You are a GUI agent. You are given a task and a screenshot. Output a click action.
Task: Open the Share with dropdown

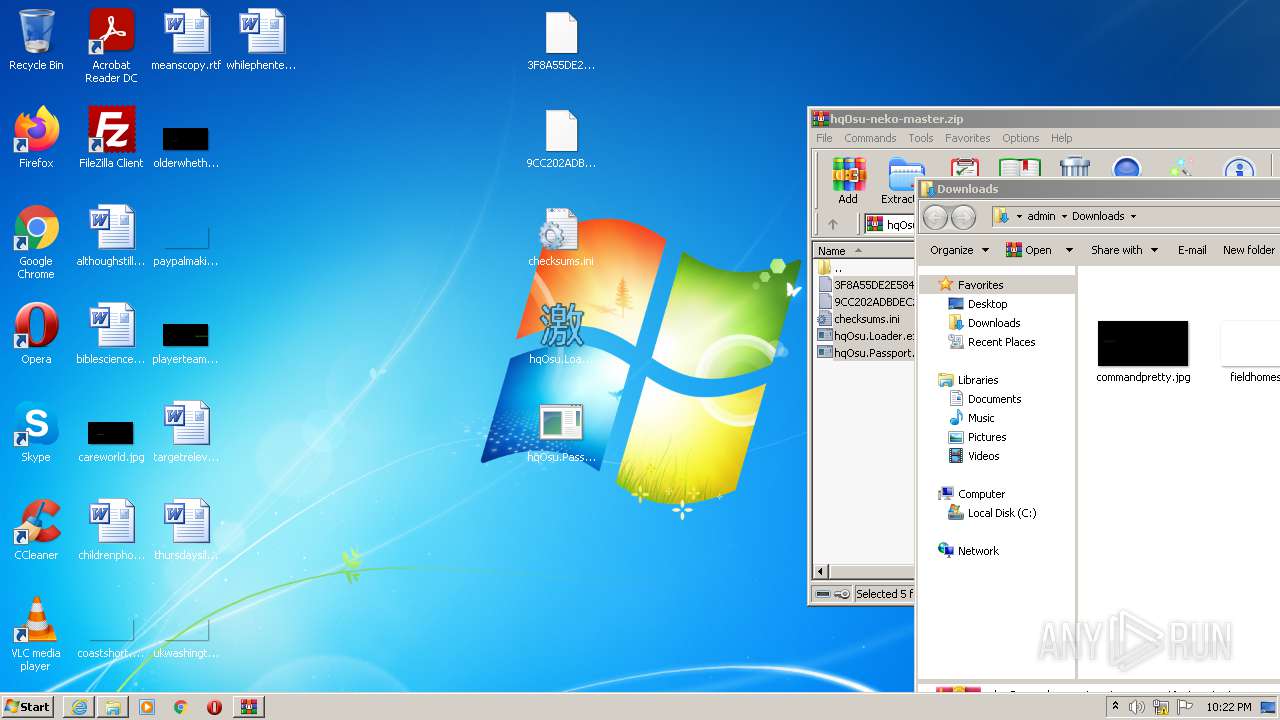tap(1124, 250)
